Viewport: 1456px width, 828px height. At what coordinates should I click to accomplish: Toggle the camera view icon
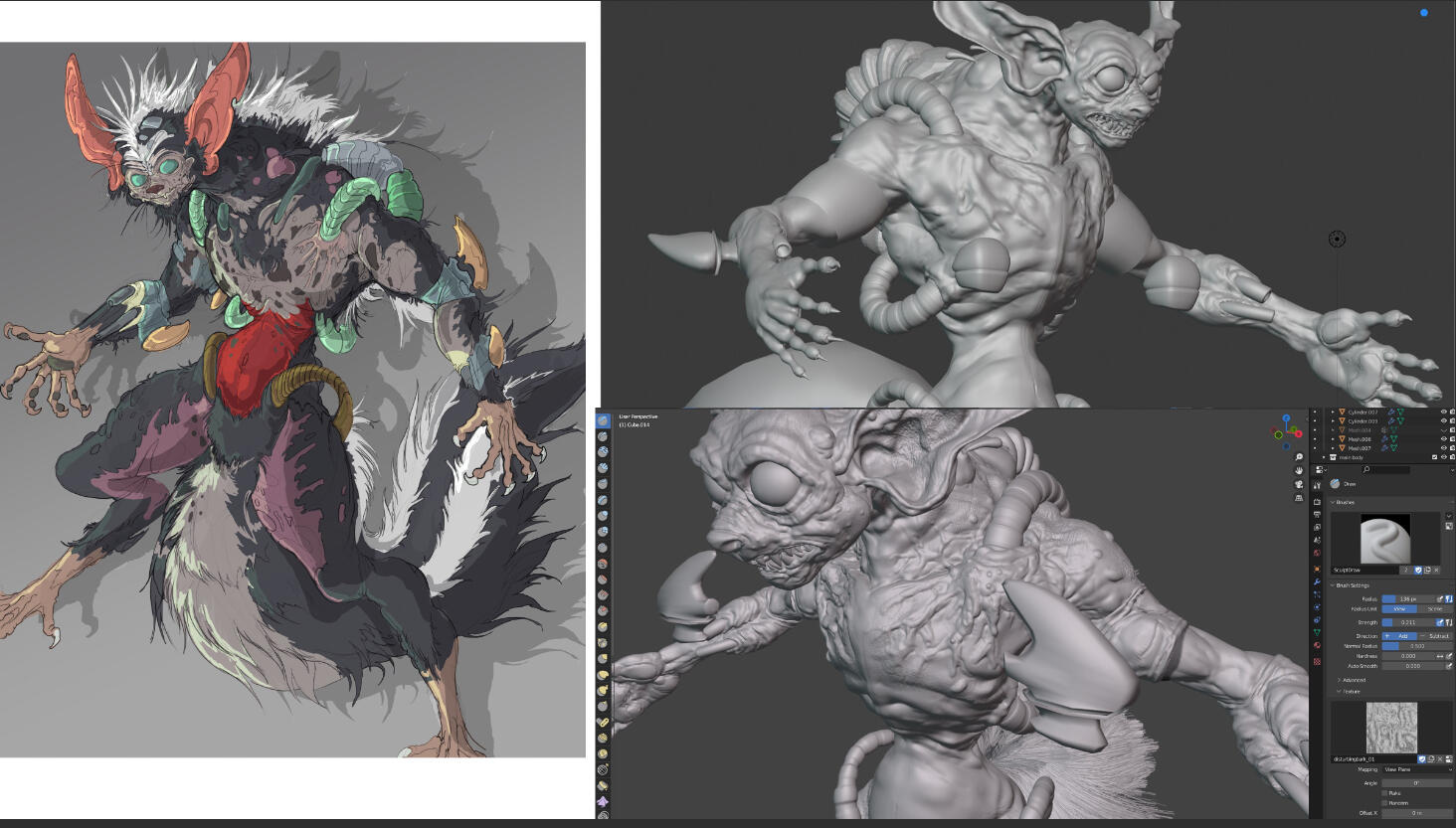pos(1299,484)
